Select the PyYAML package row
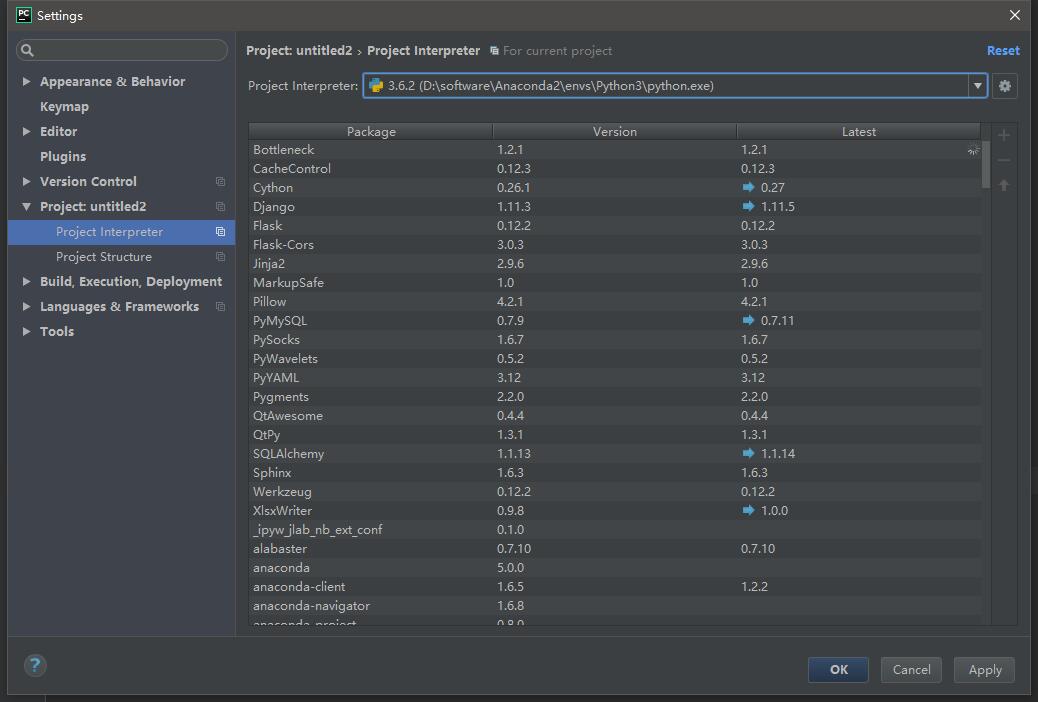The width and height of the screenshot is (1038, 702). point(615,377)
